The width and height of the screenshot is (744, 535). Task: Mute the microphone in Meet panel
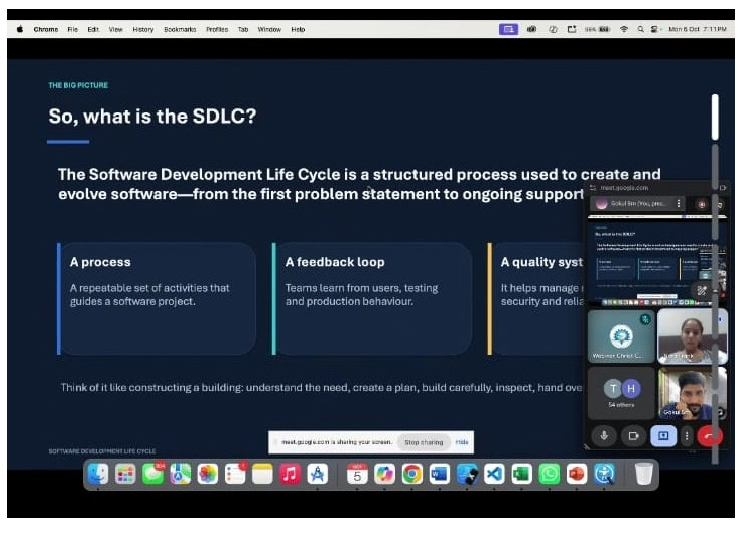pyautogui.click(x=604, y=436)
